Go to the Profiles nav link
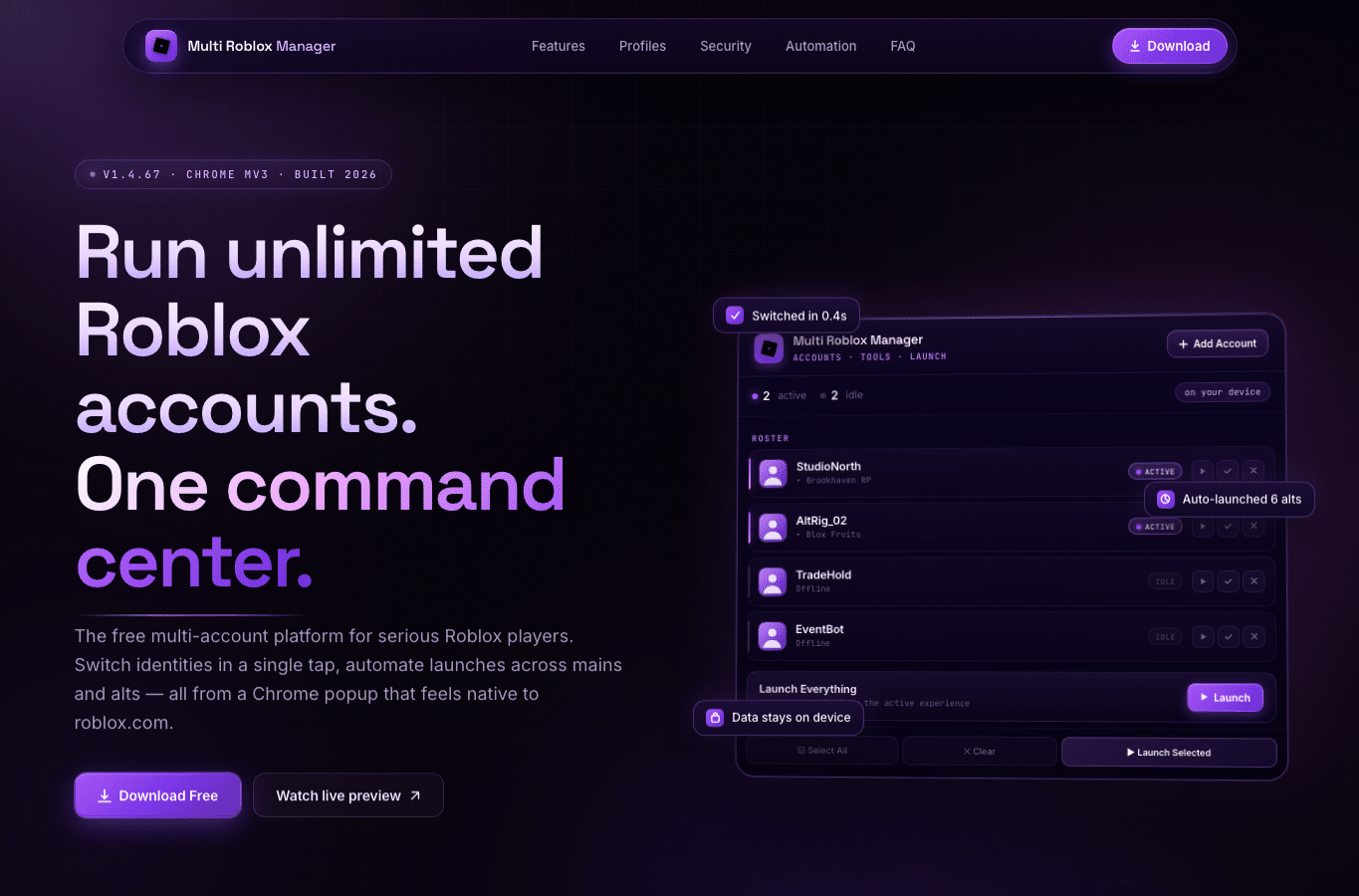The width and height of the screenshot is (1359, 896). (x=642, y=46)
